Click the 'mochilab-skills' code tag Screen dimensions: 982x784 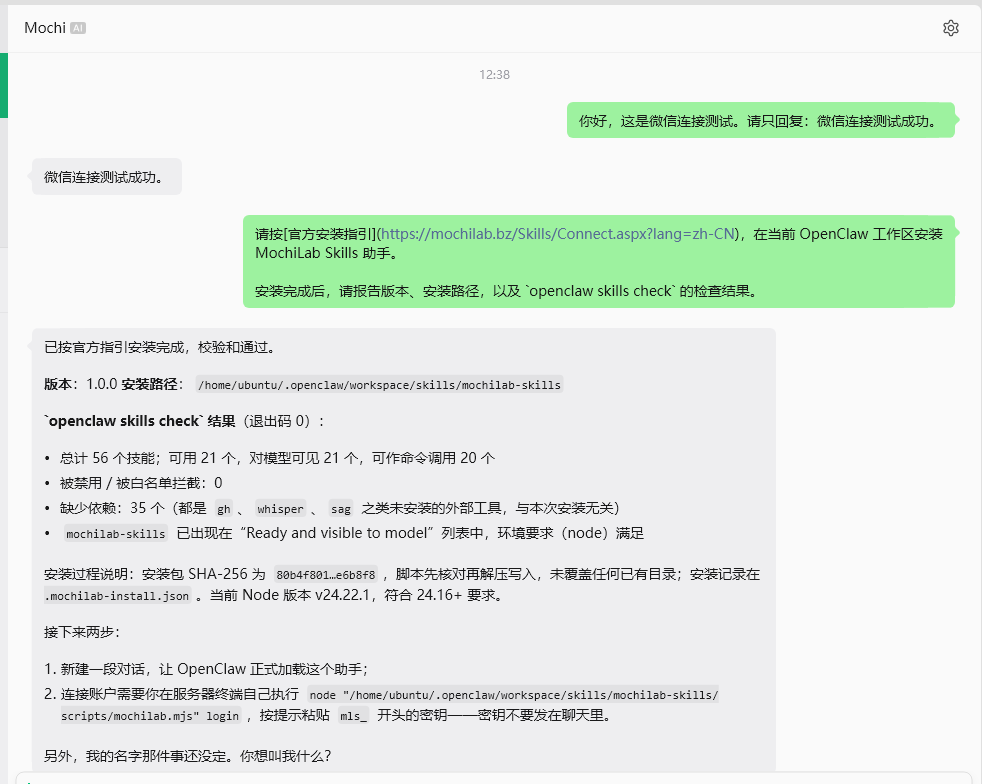click(116, 534)
